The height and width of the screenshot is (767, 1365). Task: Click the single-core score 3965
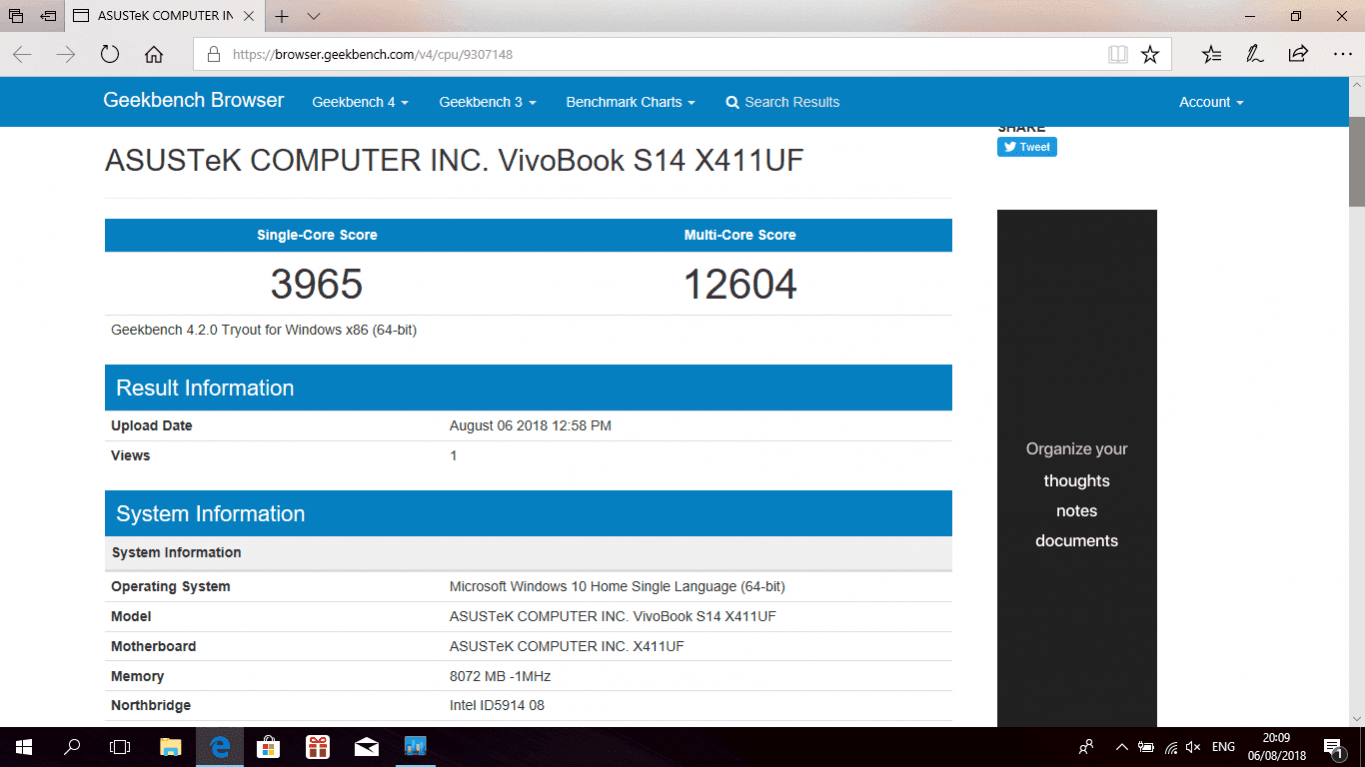[316, 284]
